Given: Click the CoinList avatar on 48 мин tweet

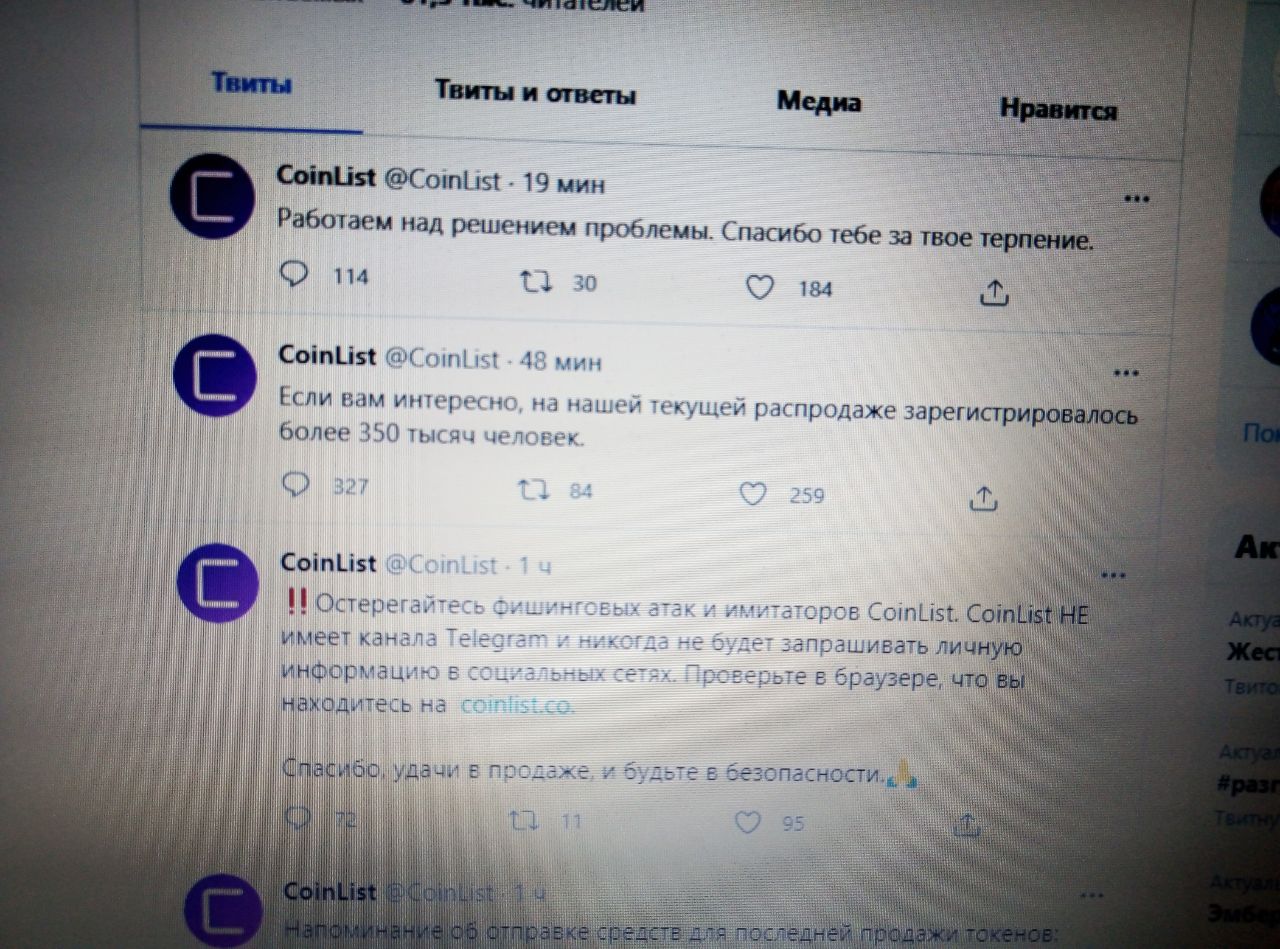Looking at the screenshot, I should click(x=215, y=374).
